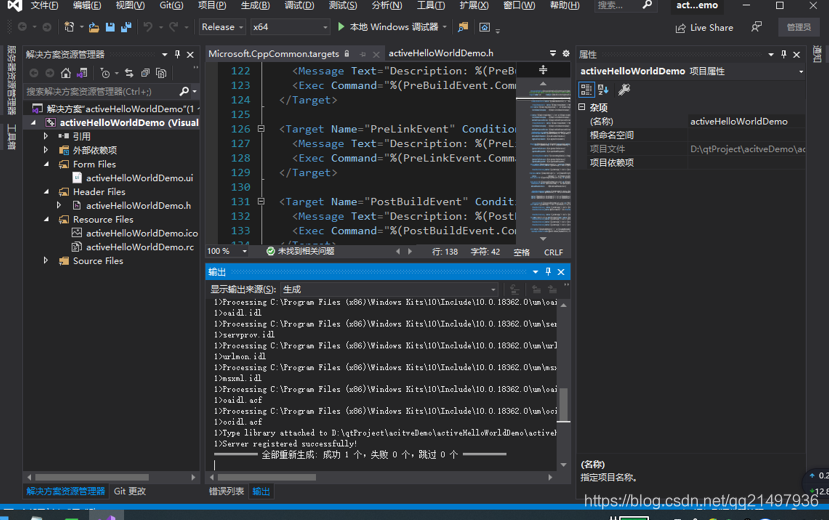
Task: Click the code editor minimap scrollbar
Action: (543, 161)
